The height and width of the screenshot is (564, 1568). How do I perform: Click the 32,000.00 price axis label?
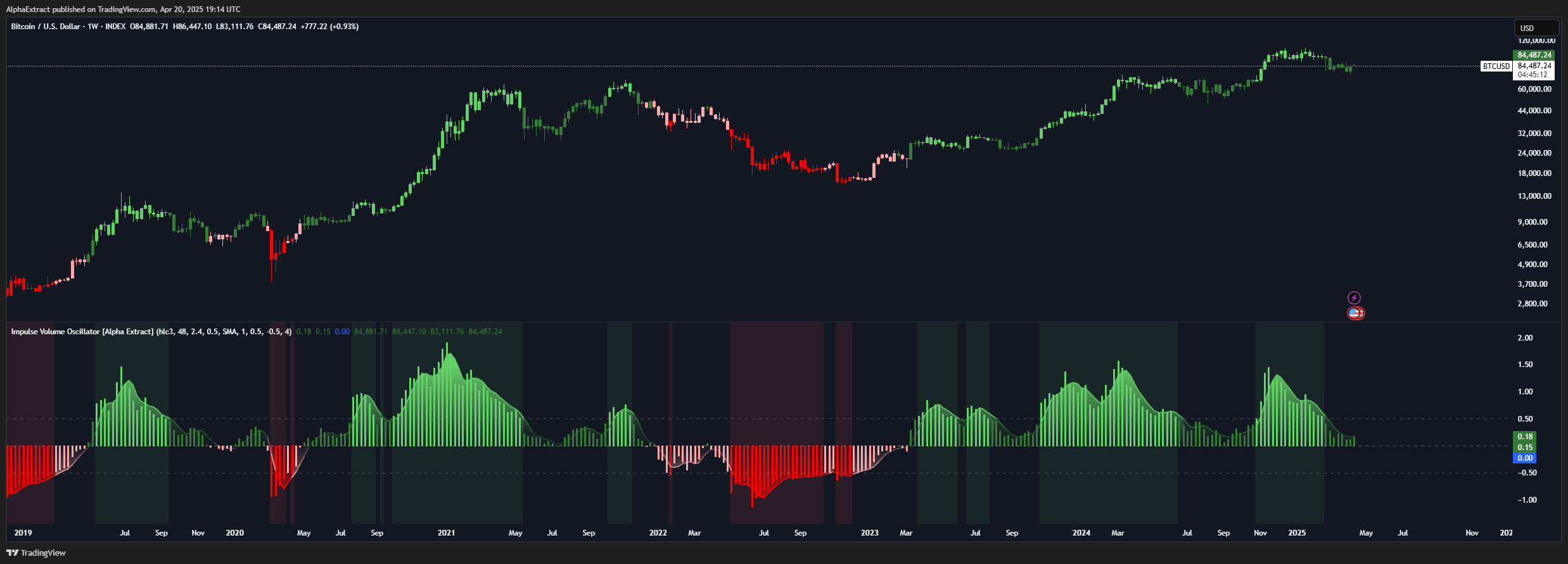[1534, 134]
